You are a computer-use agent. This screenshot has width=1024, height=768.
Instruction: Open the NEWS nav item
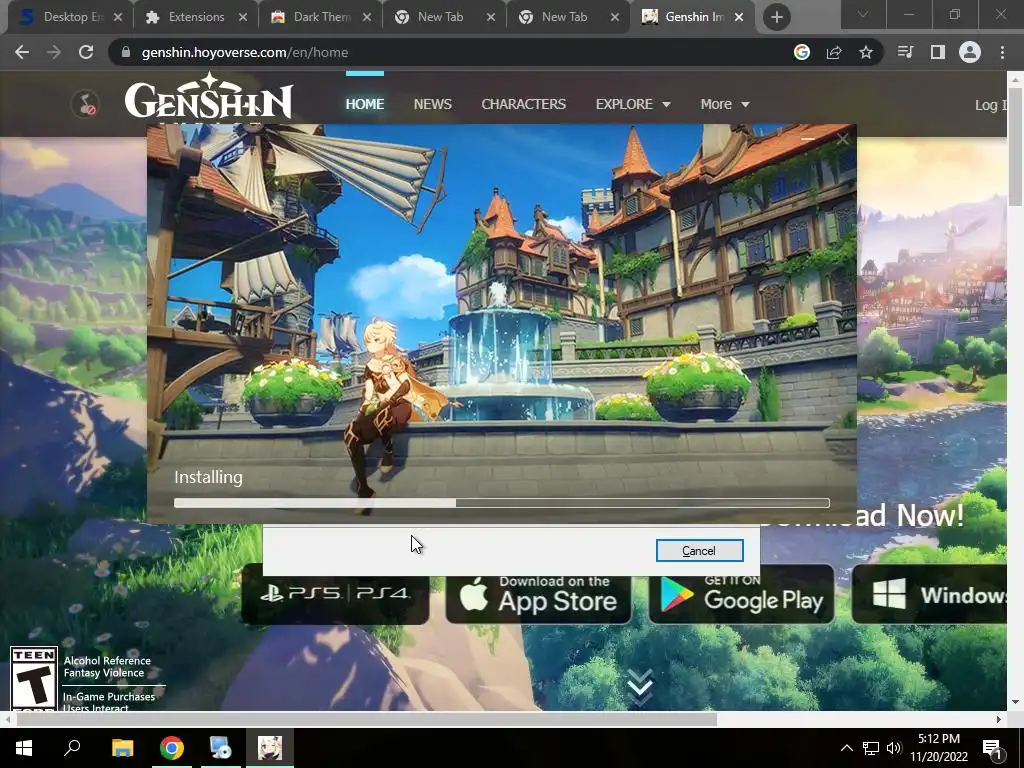(432, 104)
